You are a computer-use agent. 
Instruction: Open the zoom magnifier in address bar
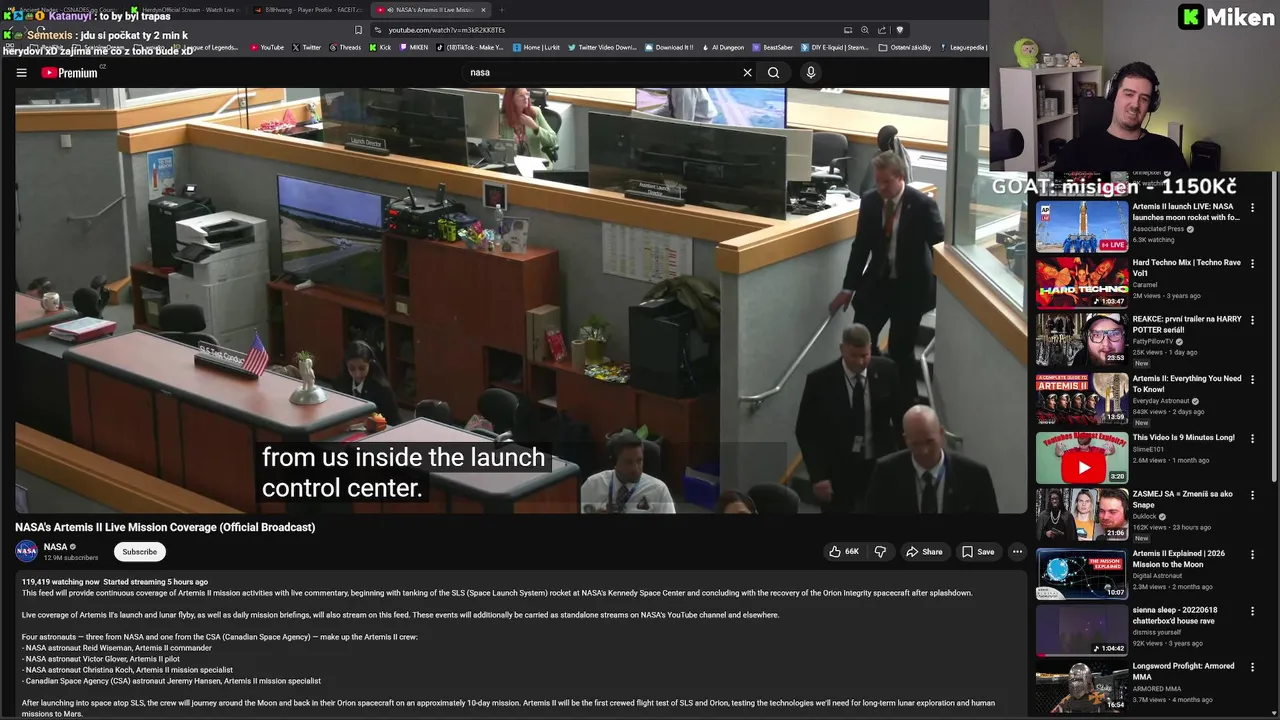(x=865, y=30)
